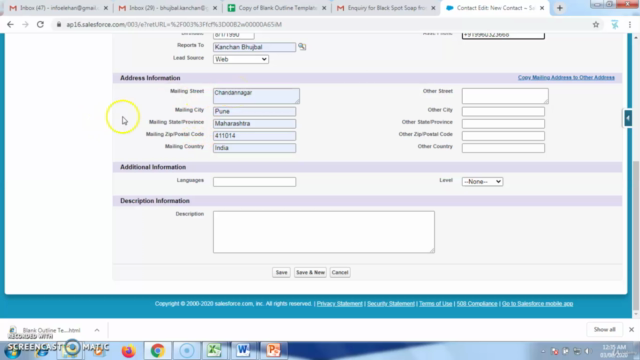Open Excel from the taskbar

(214, 350)
